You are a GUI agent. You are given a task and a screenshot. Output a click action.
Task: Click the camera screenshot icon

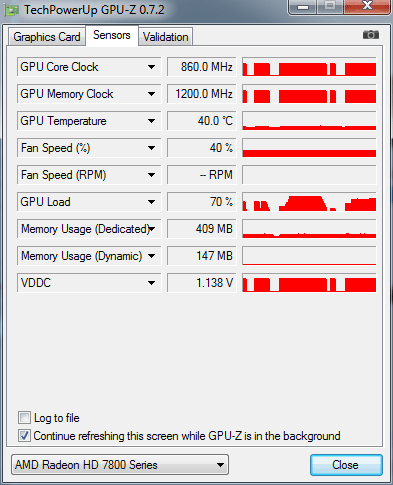click(371, 35)
